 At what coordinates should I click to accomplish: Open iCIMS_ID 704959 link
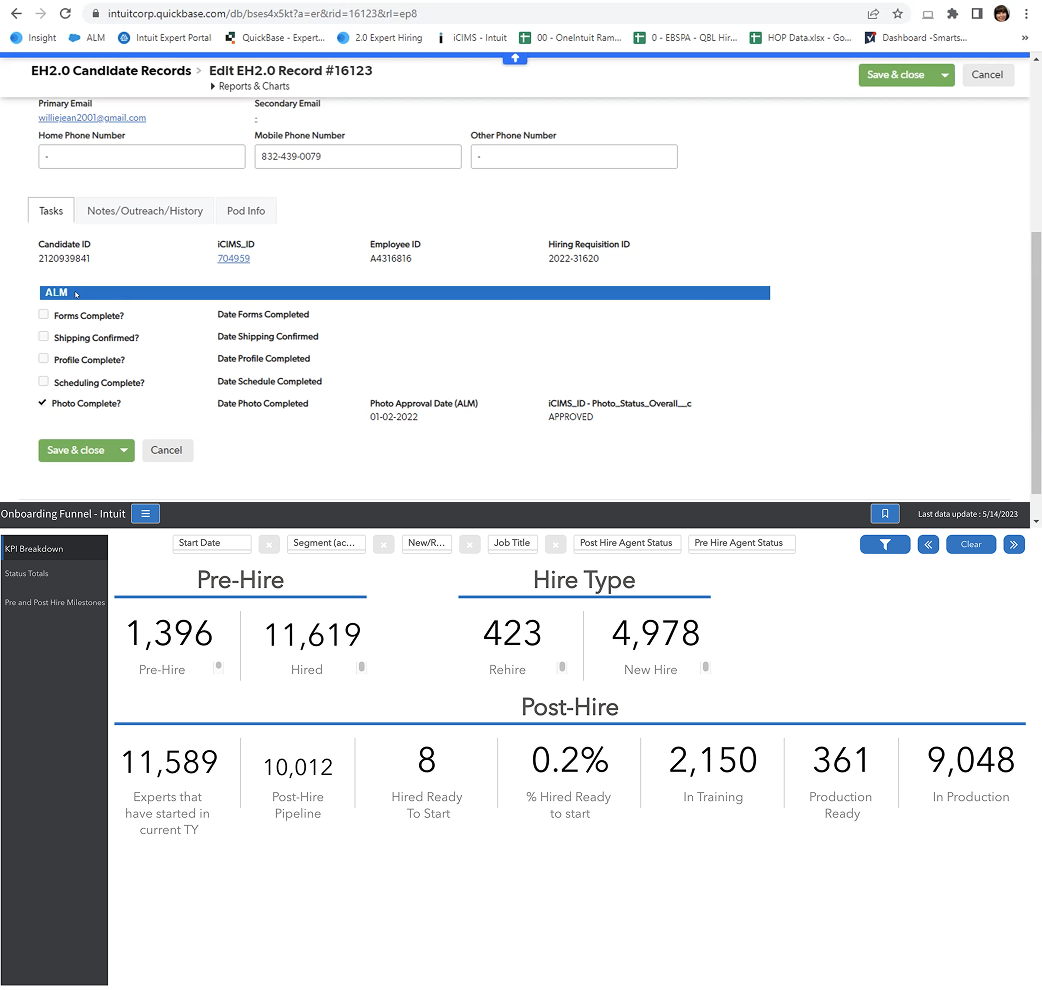click(x=234, y=258)
